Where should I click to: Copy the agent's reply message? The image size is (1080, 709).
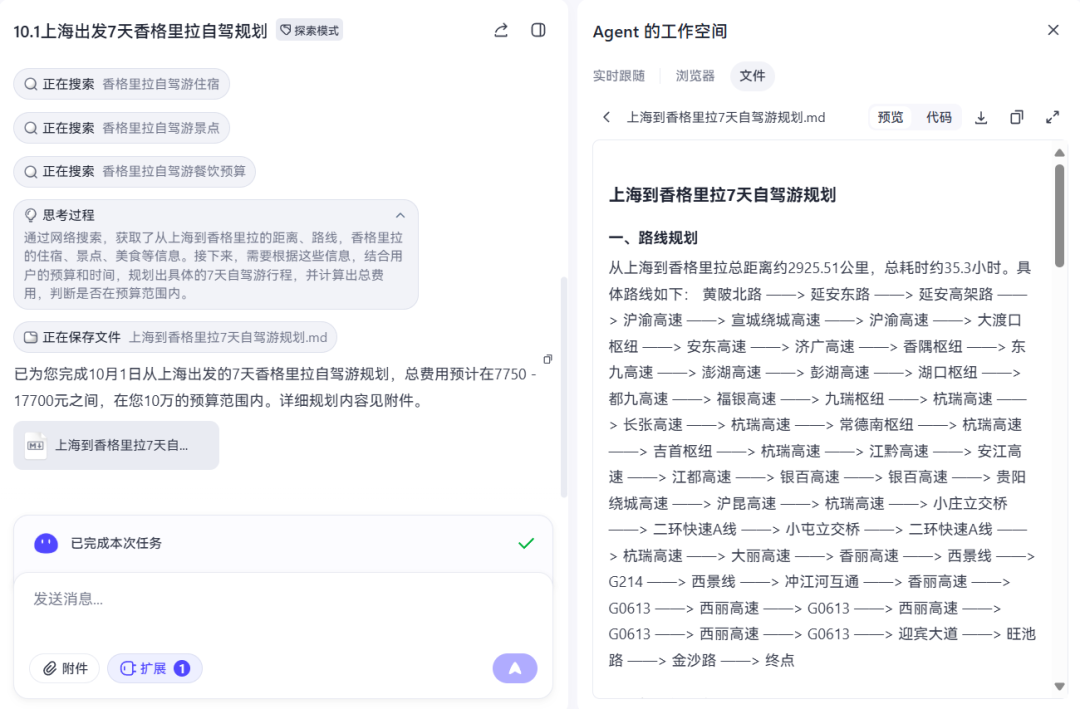[x=547, y=358]
